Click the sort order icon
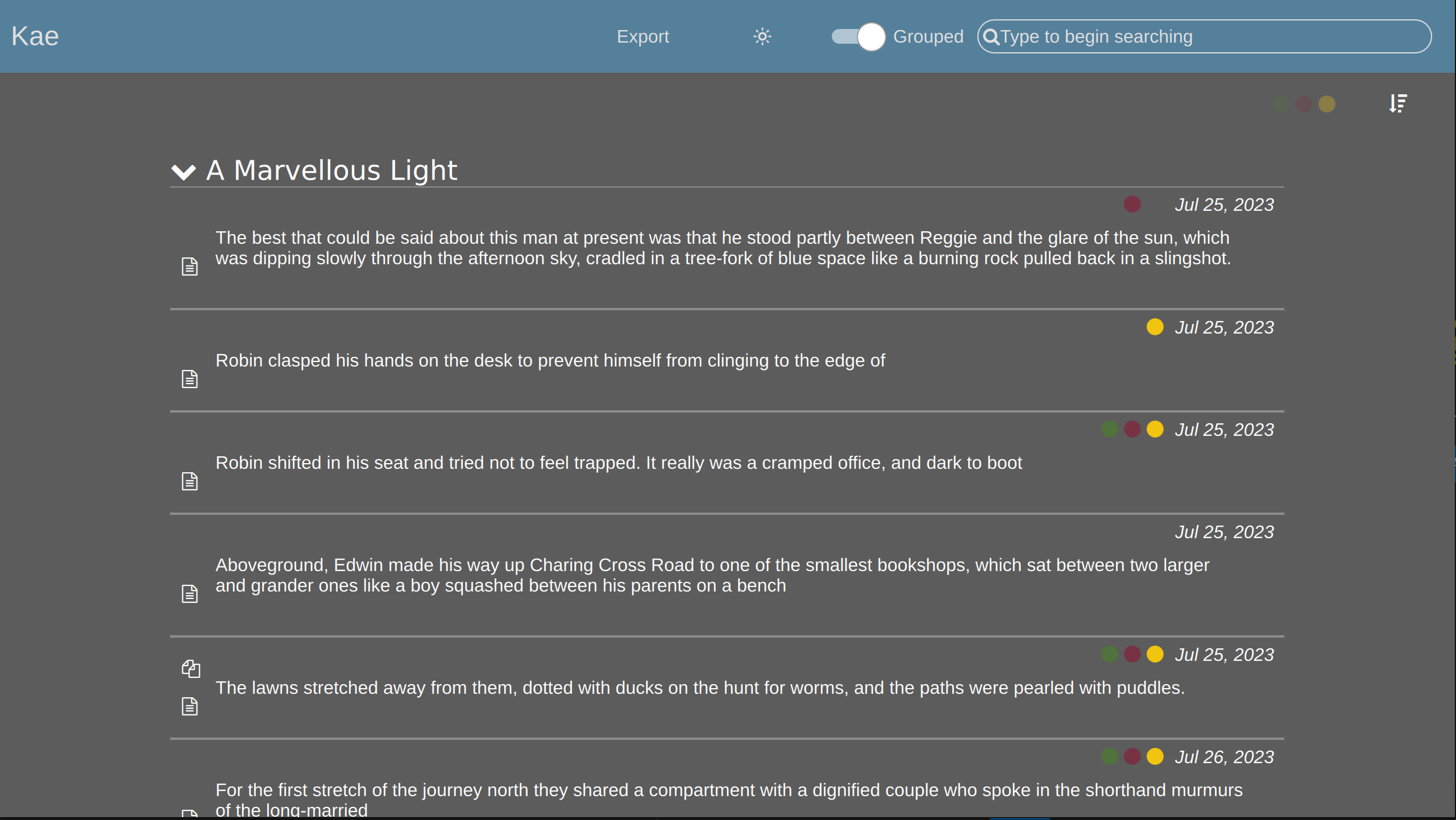The width and height of the screenshot is (1456, 820). [1398, 103]
